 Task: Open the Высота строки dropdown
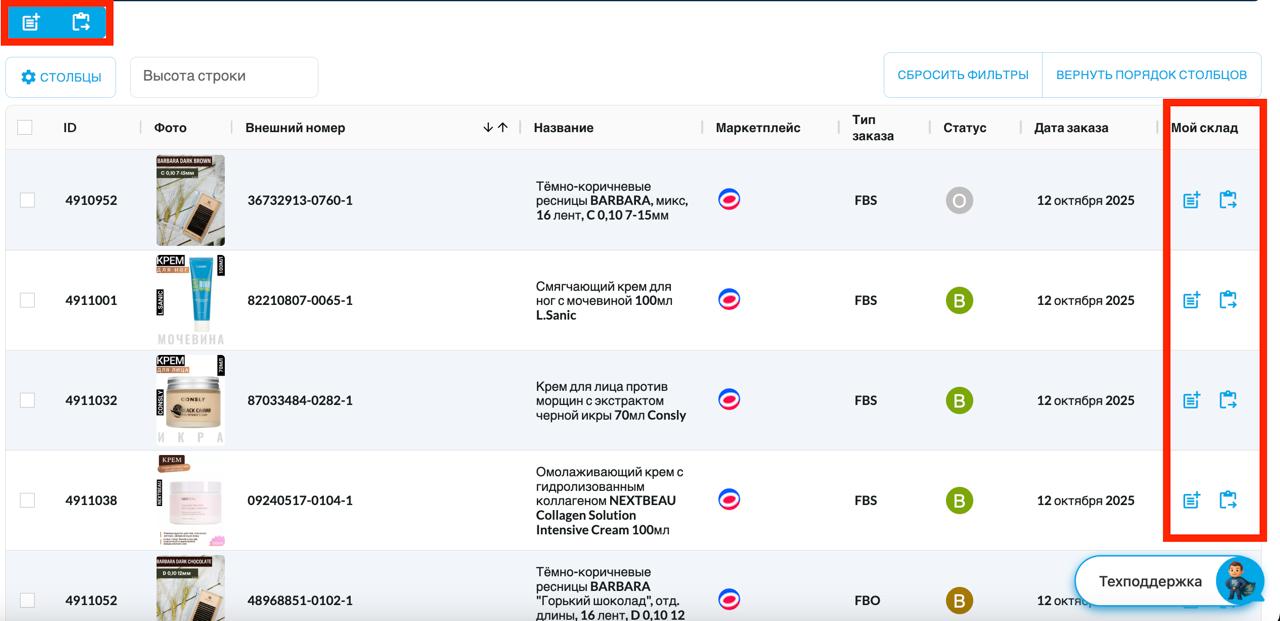tap(224, 77)
